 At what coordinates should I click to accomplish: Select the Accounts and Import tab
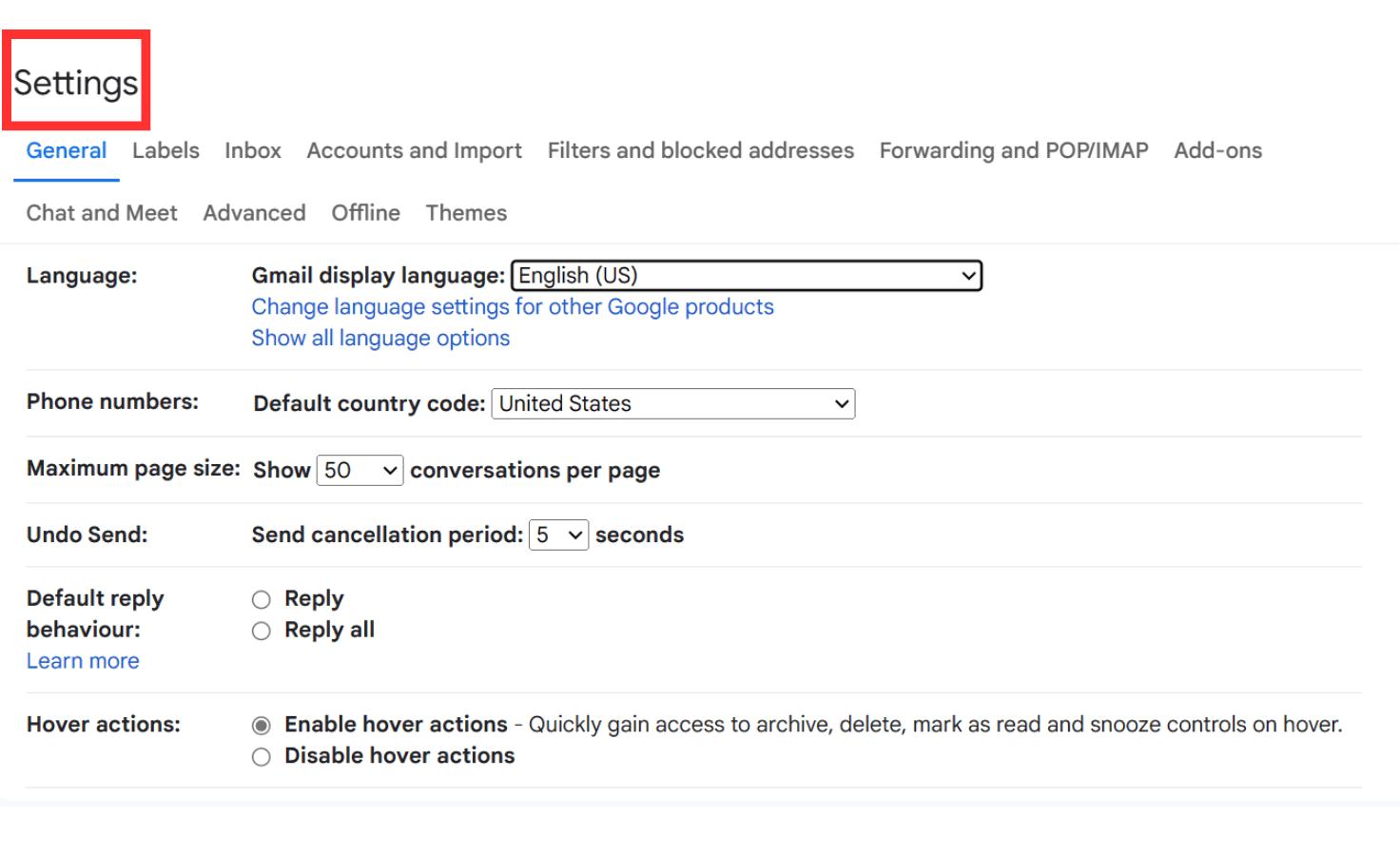(x=414, y=150)
